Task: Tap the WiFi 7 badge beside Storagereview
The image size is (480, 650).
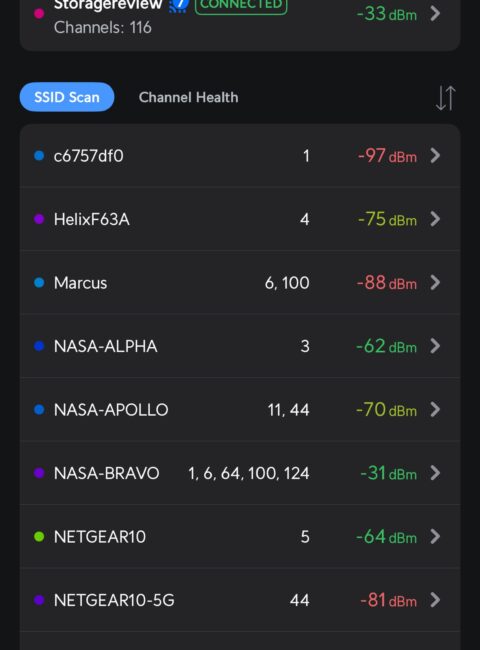Action: pyautogui.click(x=179, y=5)
